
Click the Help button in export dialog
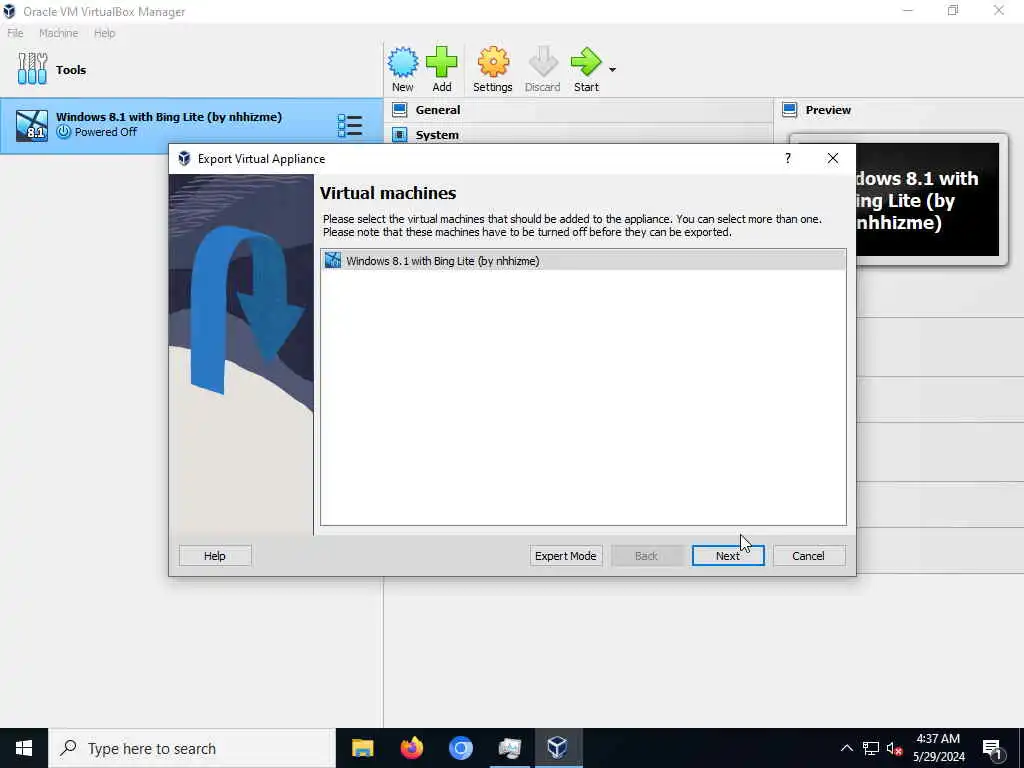214,556
